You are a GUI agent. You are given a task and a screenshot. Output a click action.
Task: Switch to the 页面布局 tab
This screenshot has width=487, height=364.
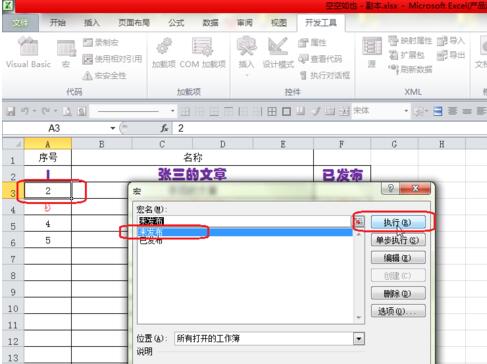click(x=134, y=23)
